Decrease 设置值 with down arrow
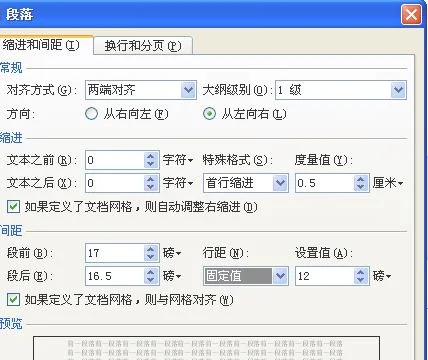Image resolution: width=428 pixels, height=360 pixels. click(360, 280)
